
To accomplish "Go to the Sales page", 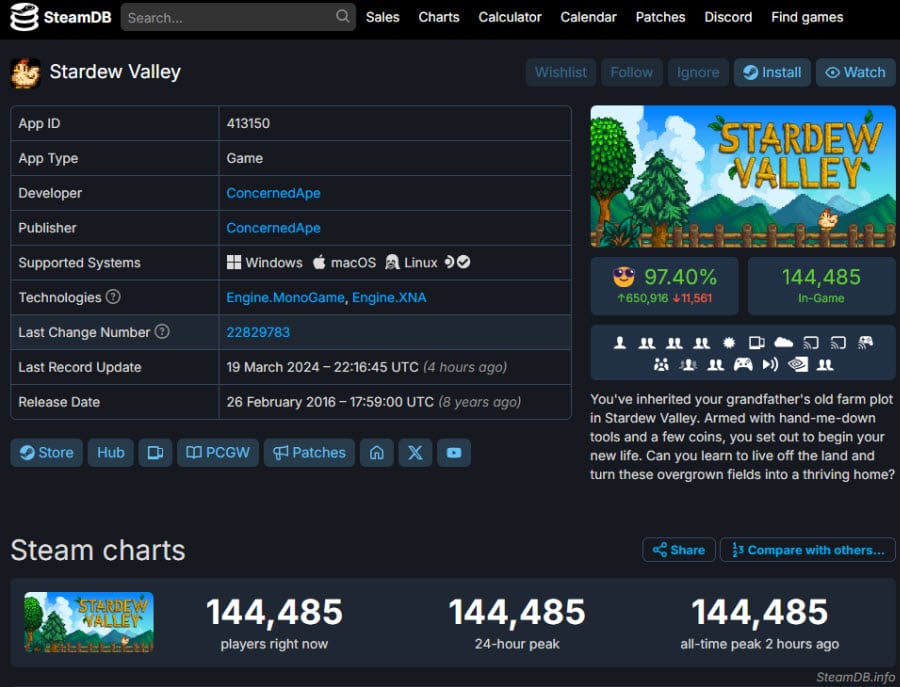I will click(382, 17).
